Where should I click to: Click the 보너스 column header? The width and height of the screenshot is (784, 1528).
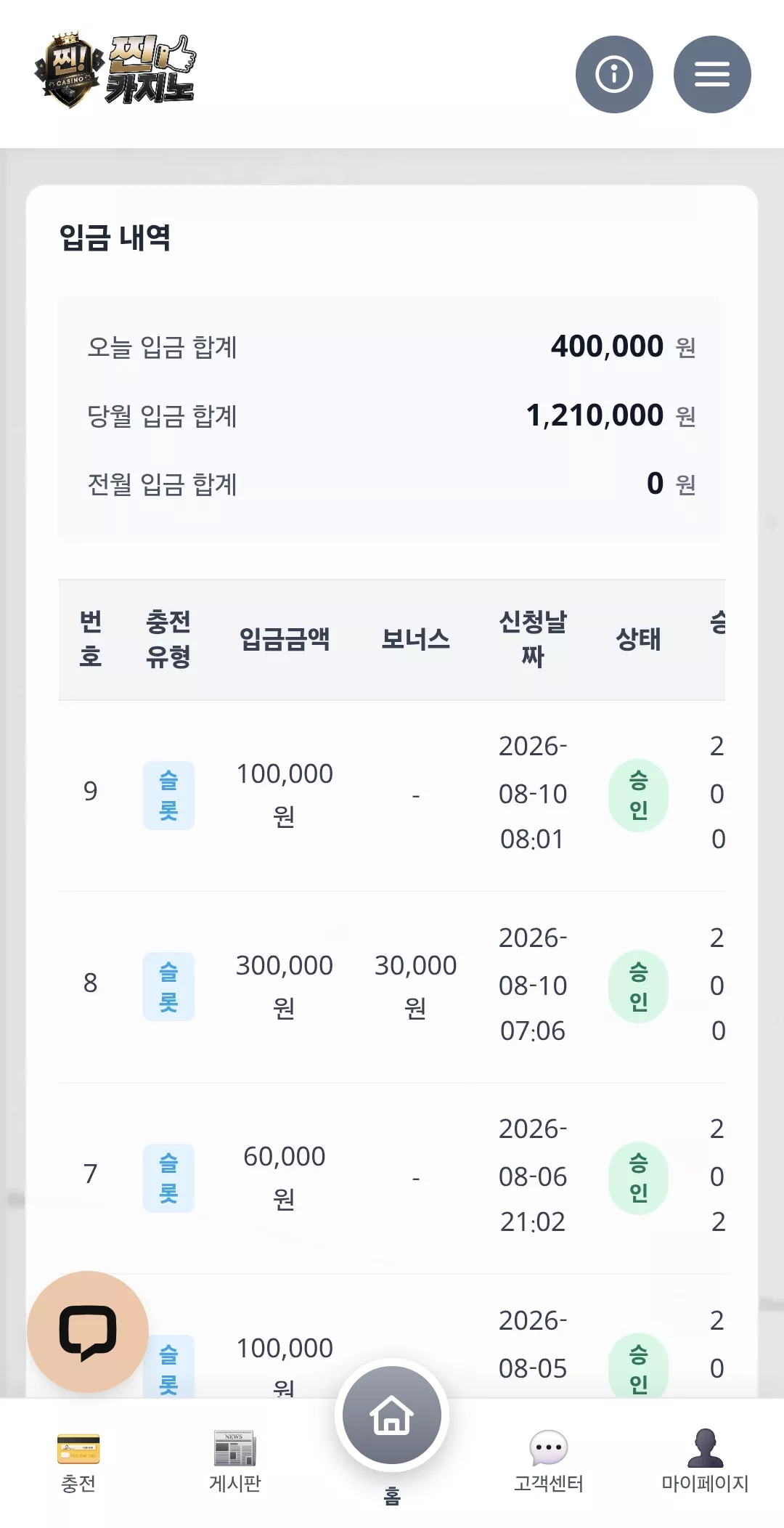416,639
